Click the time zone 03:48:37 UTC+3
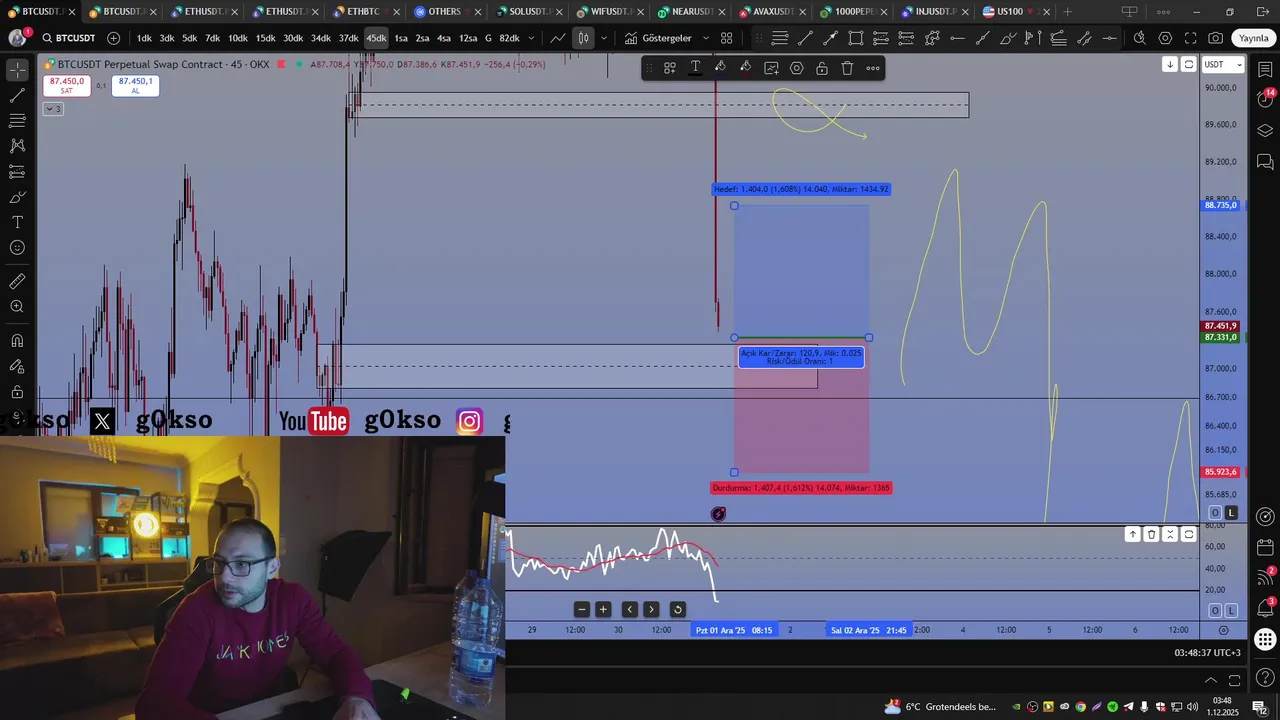 coord(1207,653)
